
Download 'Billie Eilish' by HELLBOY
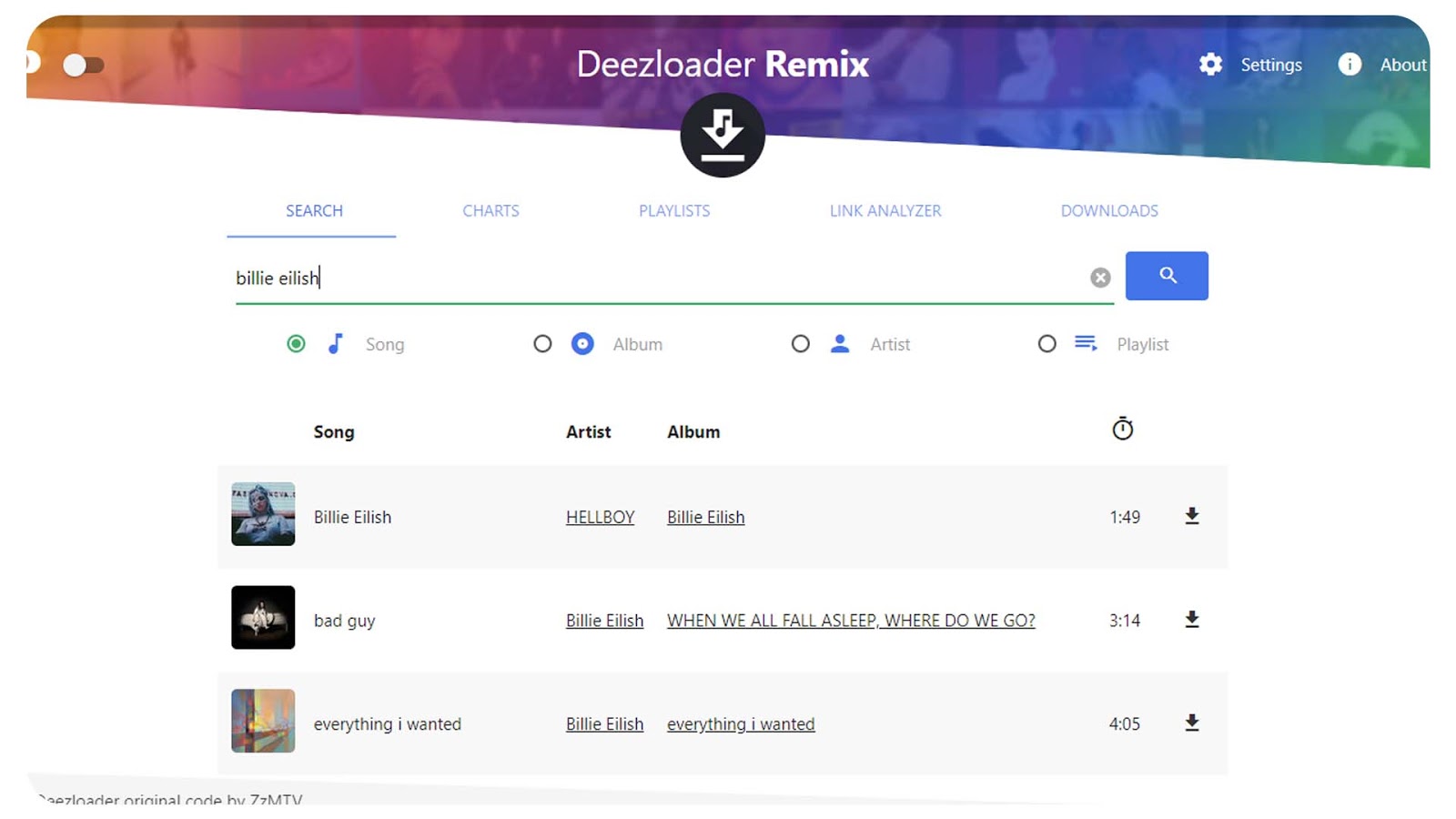(1192, 516)
